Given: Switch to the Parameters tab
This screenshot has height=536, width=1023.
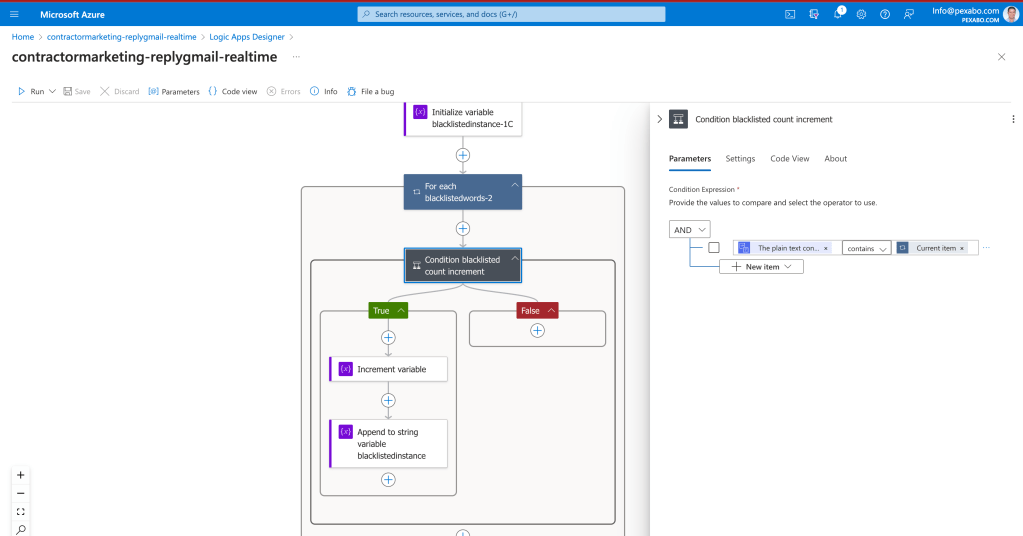Looking at the screenshot, I should tap(690, 158).
